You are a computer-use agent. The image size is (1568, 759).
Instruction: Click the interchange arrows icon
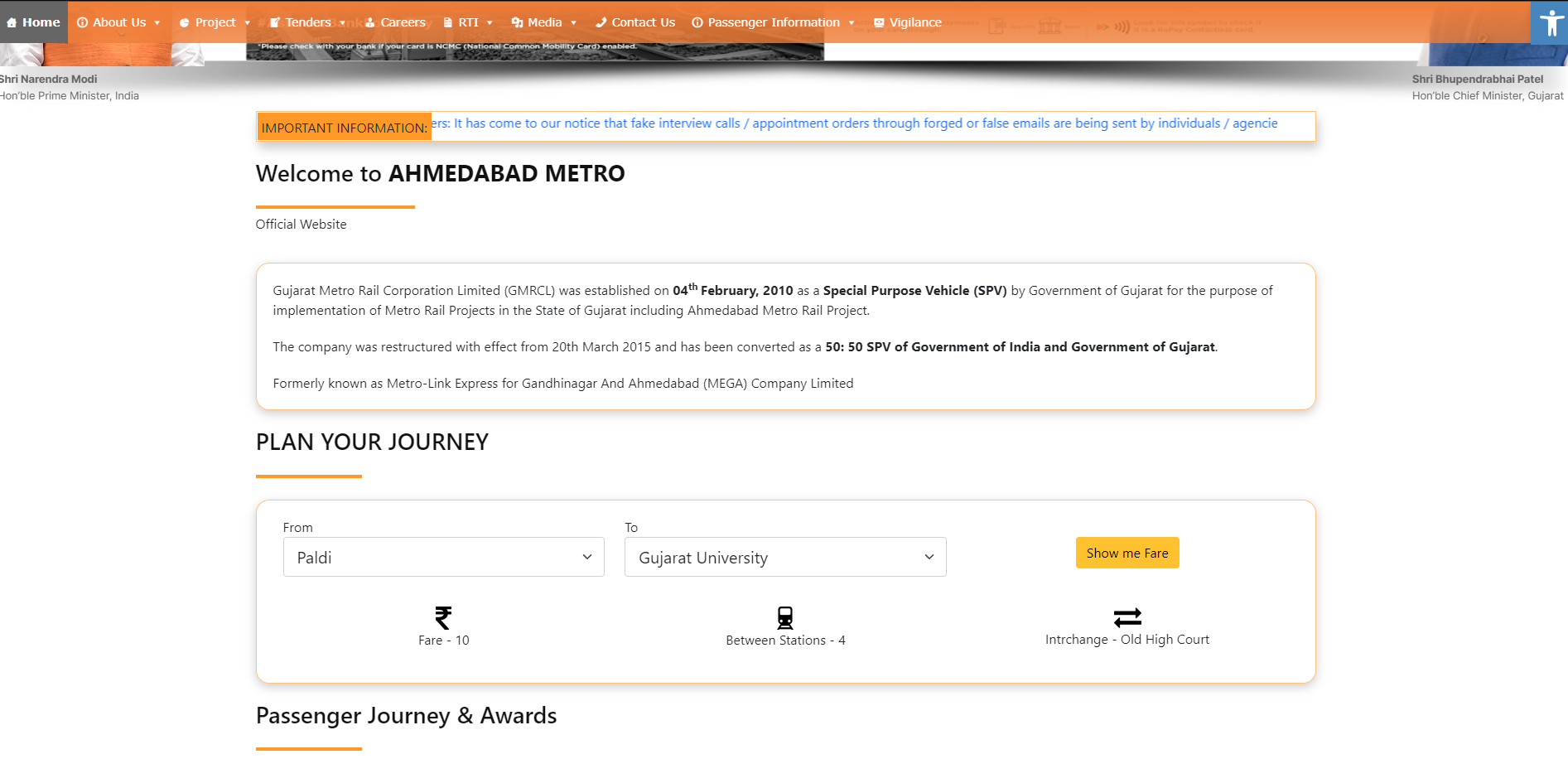(1127, 617)
